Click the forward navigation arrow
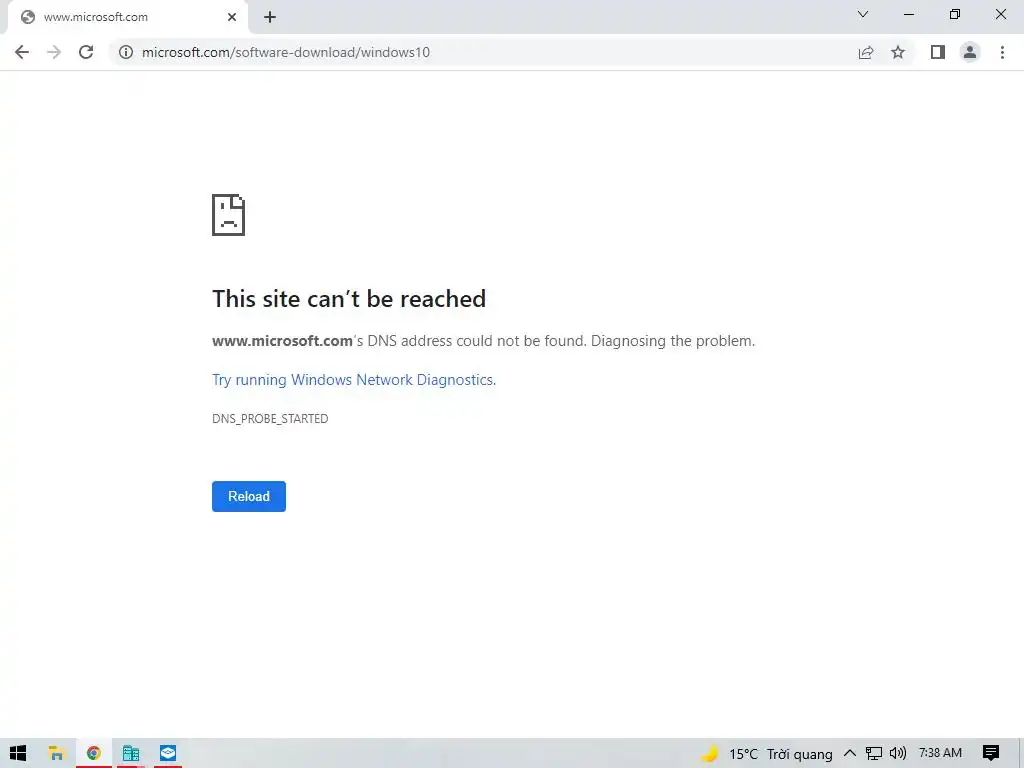The image size is (1024, 768). click(x=54, y=52)
